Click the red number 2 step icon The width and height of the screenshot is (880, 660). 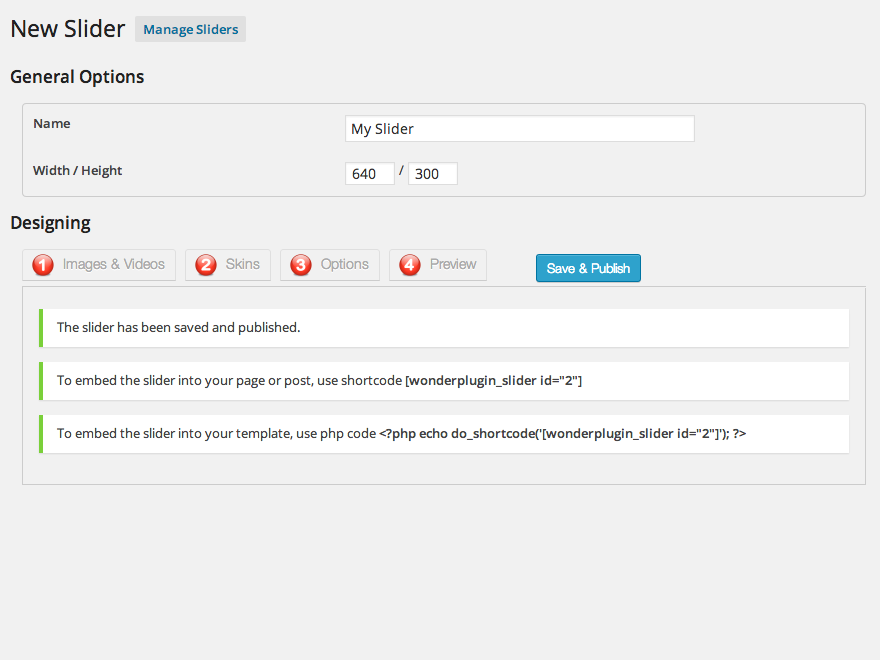pos(206,265)
